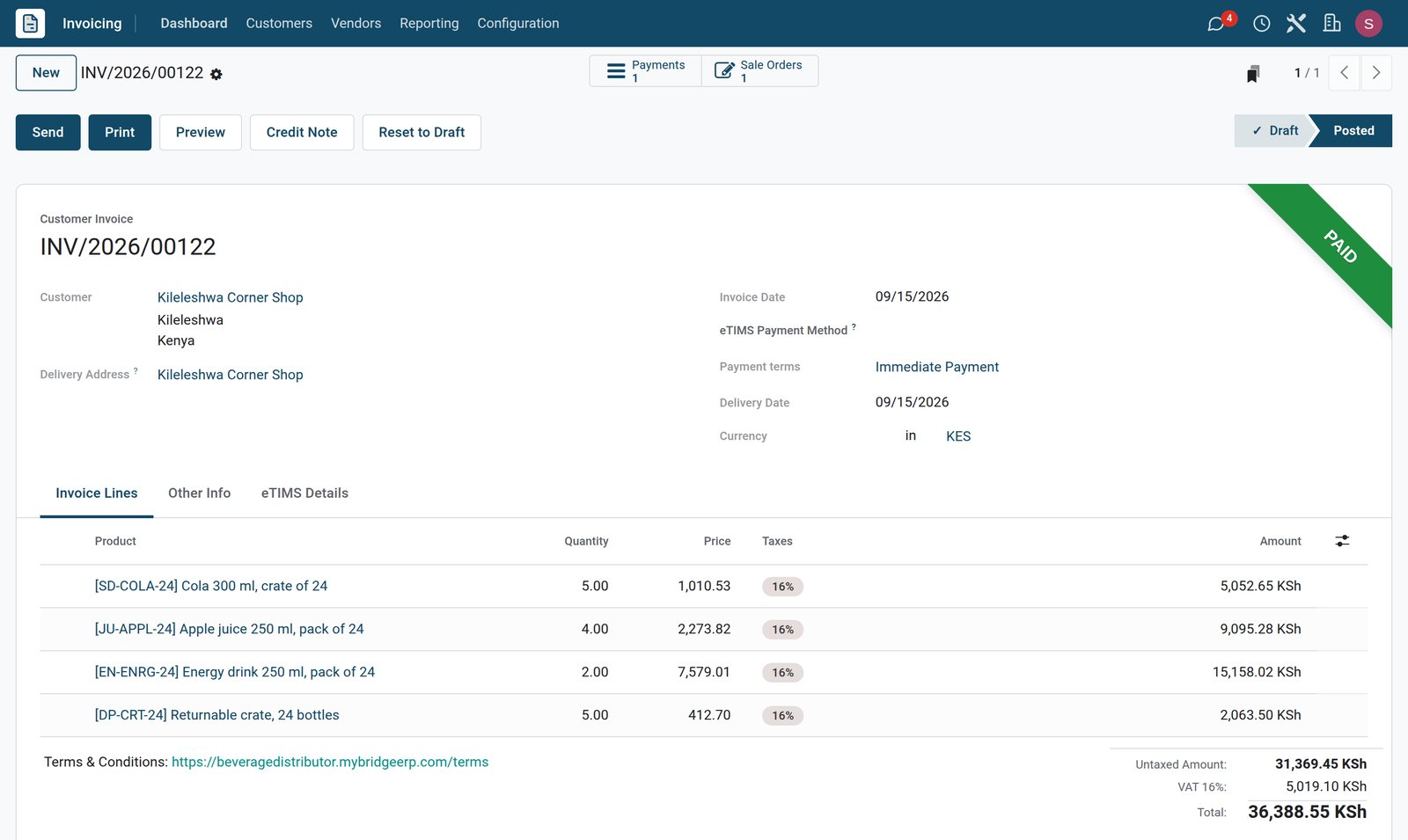Open the Immediate Payment terms link
Screen dimensions: 1408x840
click(937, 367)
